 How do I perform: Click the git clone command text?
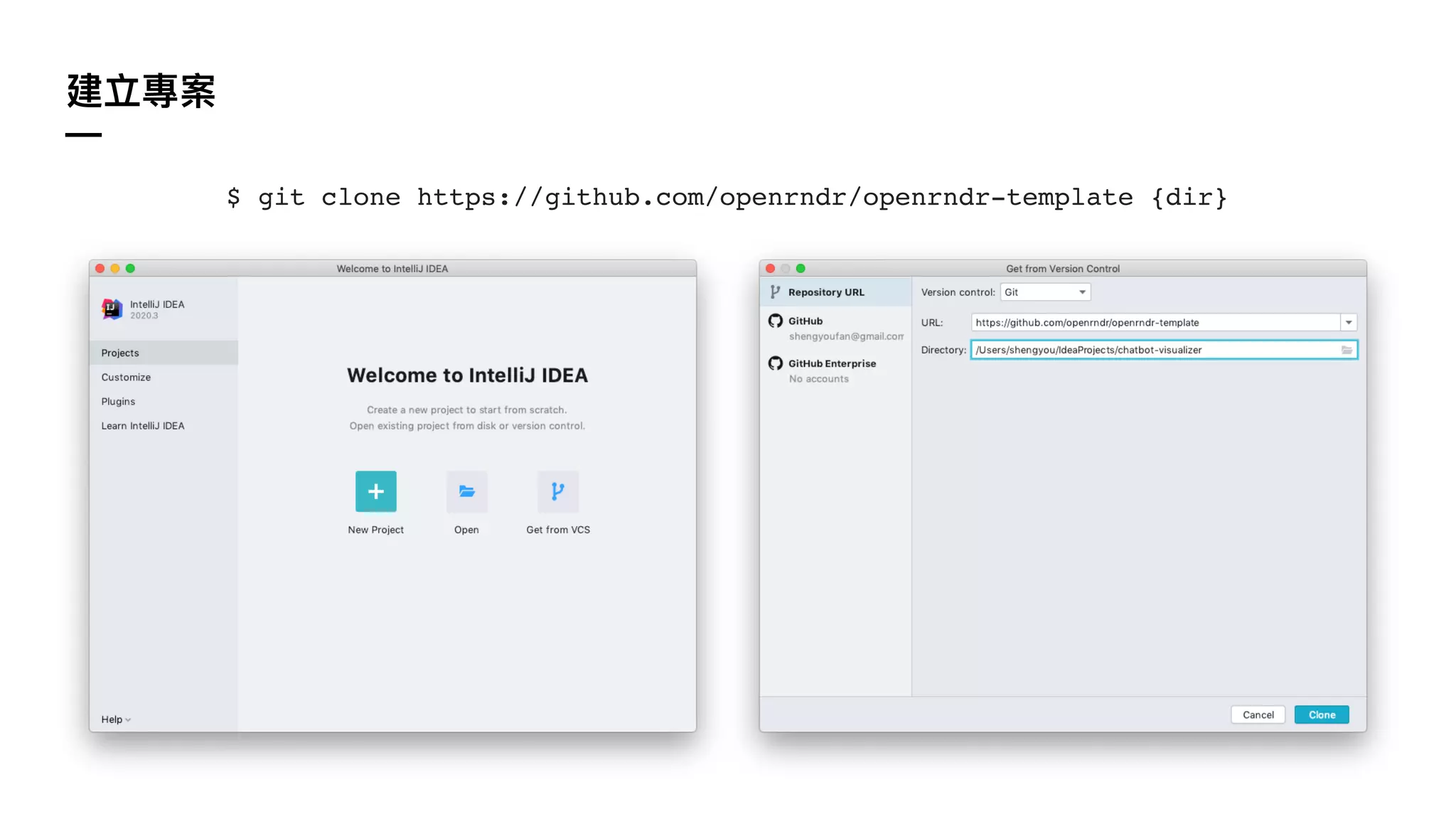click(x=727, y=197)
